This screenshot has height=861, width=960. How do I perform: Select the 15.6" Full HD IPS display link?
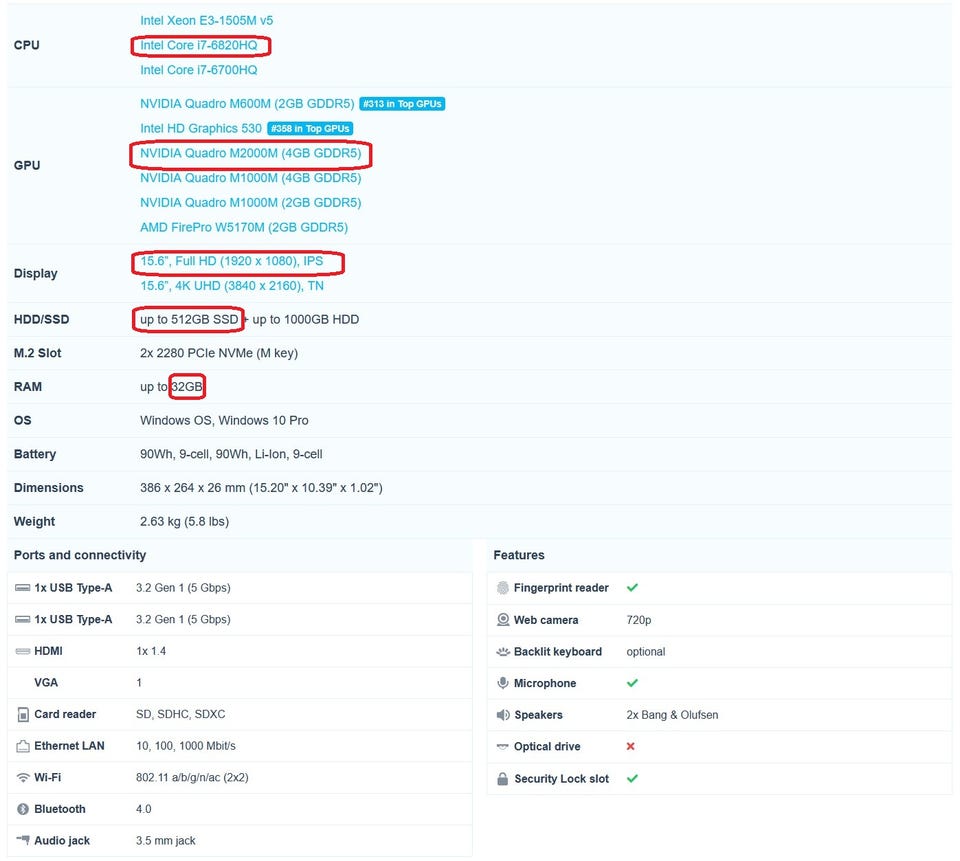click(x=231, y=261)
